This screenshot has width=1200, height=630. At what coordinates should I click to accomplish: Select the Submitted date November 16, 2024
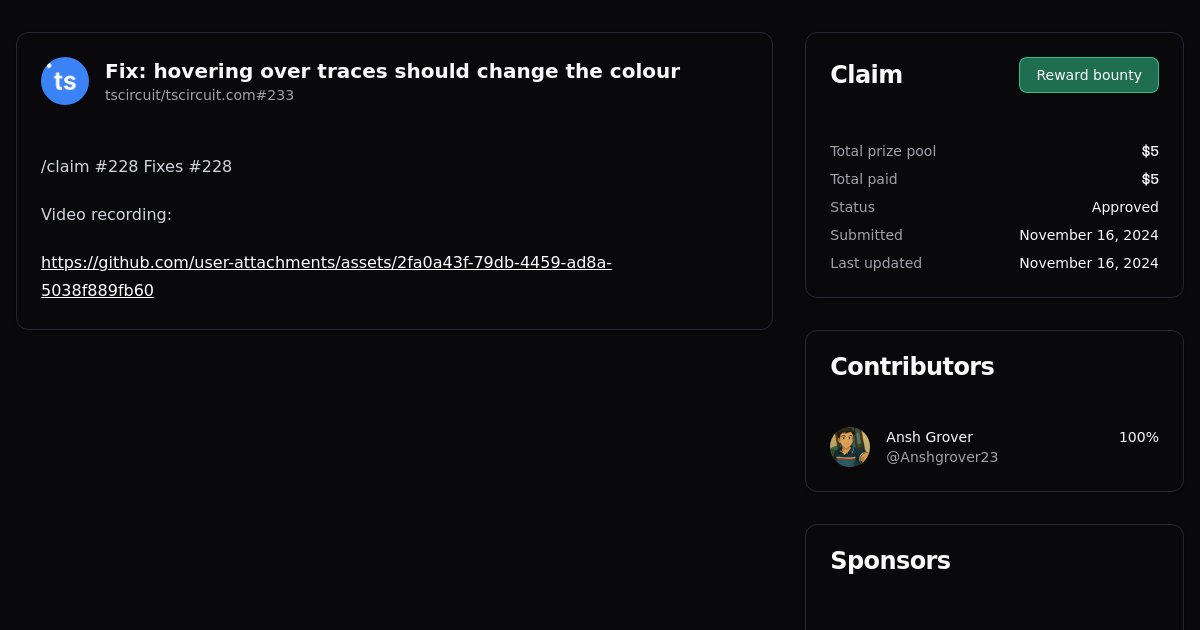(x=1088, y=235)
